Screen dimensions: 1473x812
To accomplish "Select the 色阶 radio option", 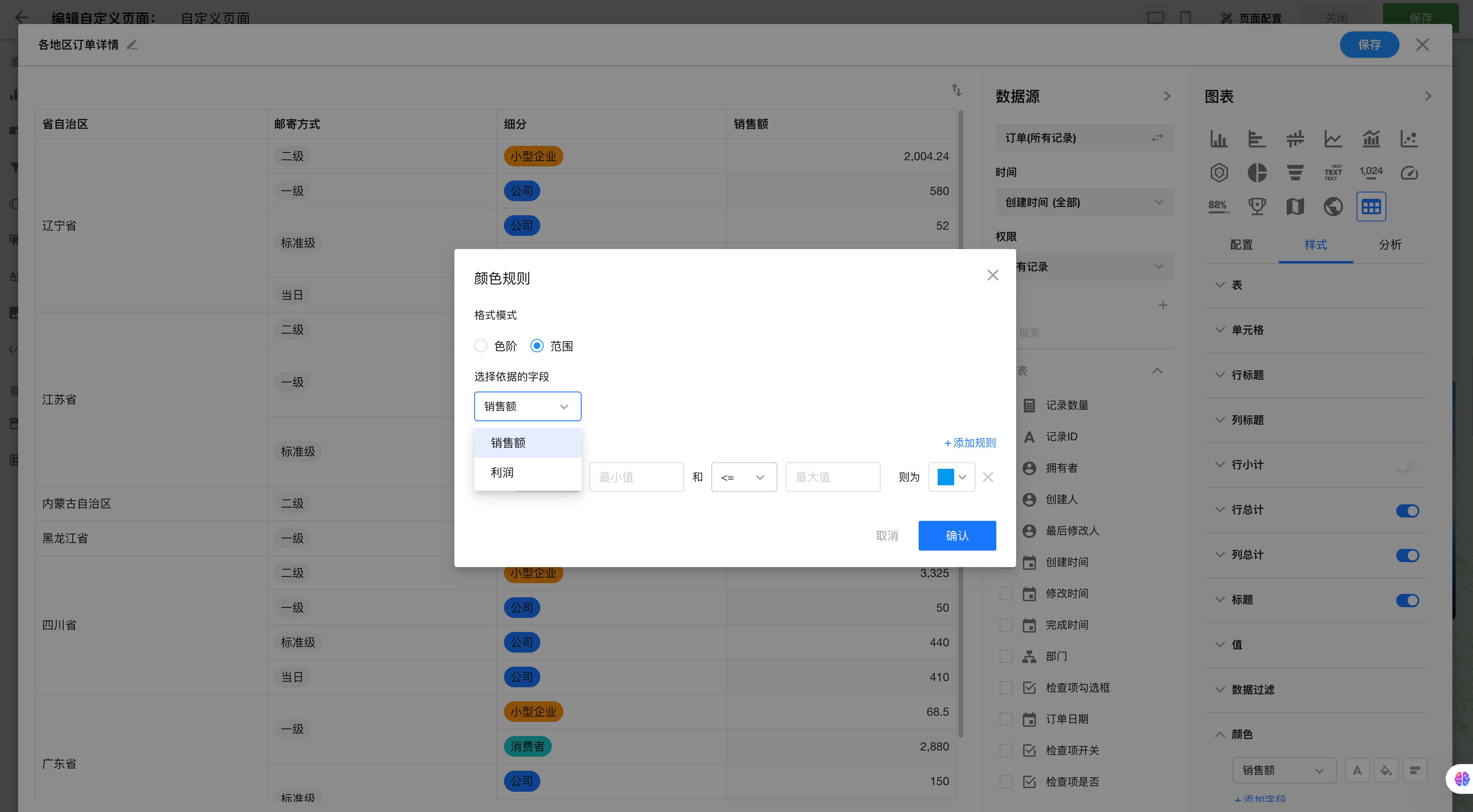I will (481, 346).
